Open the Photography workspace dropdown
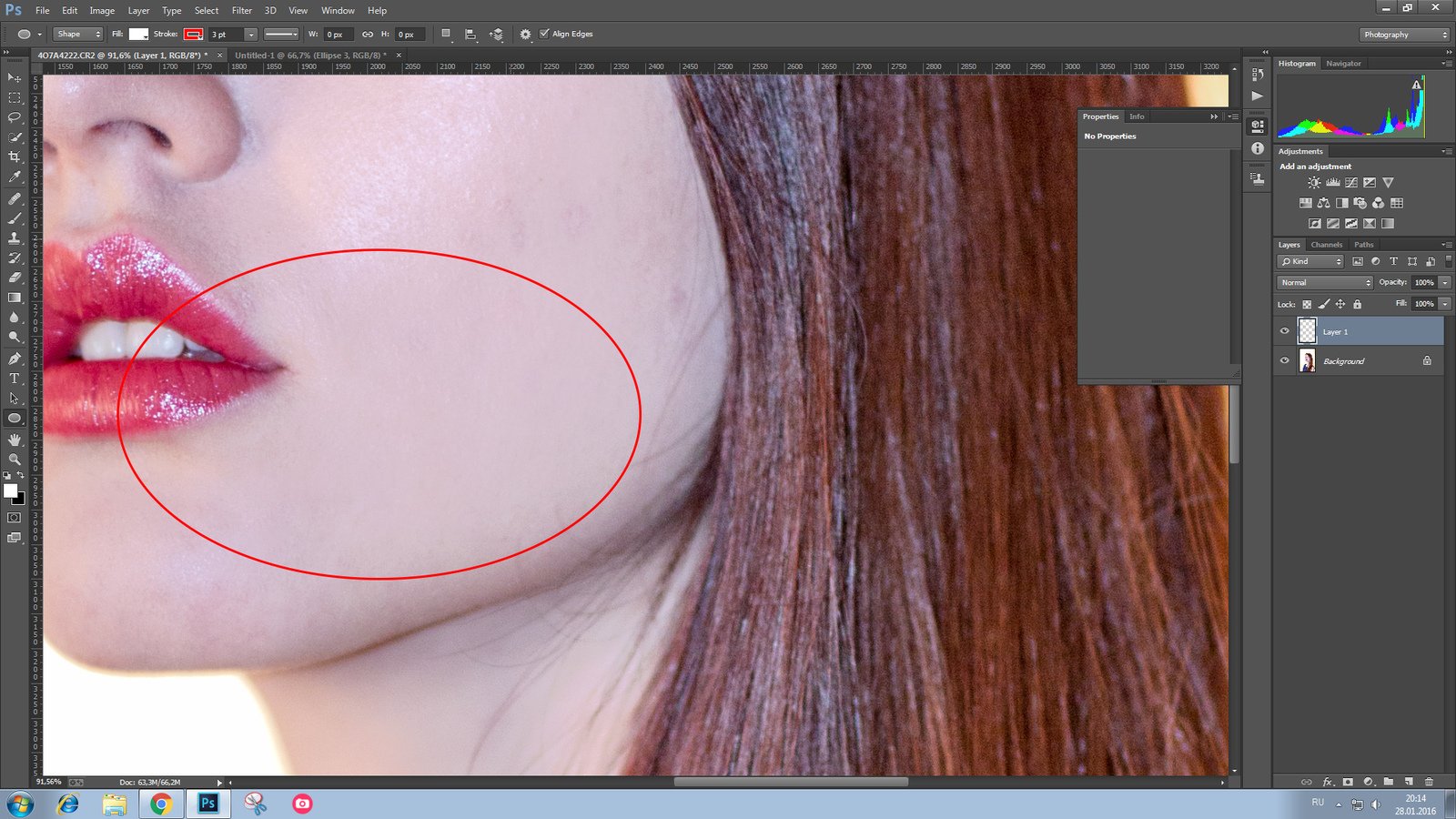The height and width of the screenshot is (819, 1456). 1405,35
